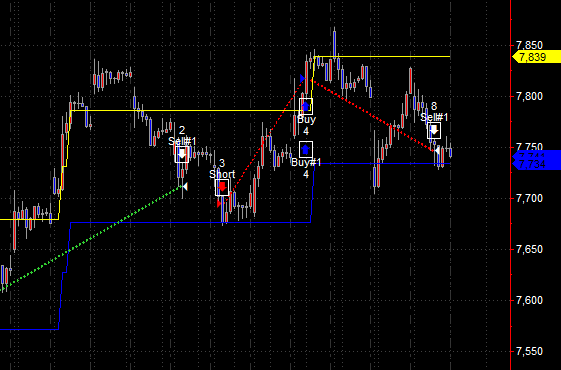Select the red Short arrow marker labeled 3
561x370 pixels.
click(x=222, y=187)
